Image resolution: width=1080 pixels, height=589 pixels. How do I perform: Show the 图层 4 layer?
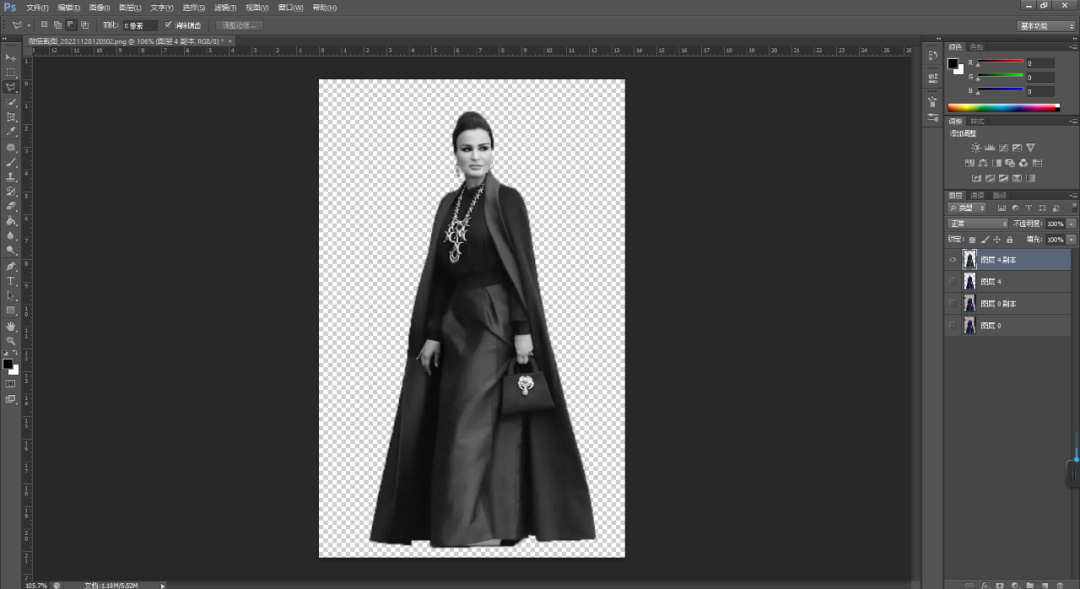953,281
